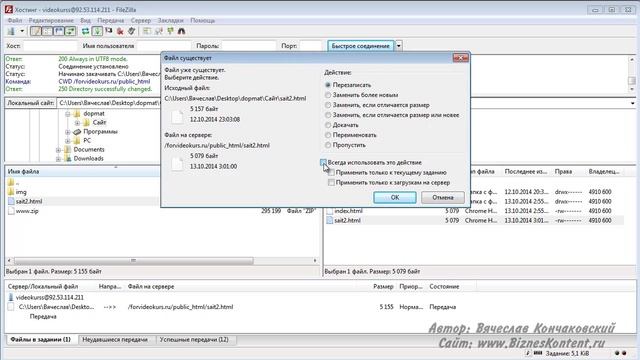Screen dimensions: 640x360
Task: Click www.zip file icon
Action: pos(11,211)
